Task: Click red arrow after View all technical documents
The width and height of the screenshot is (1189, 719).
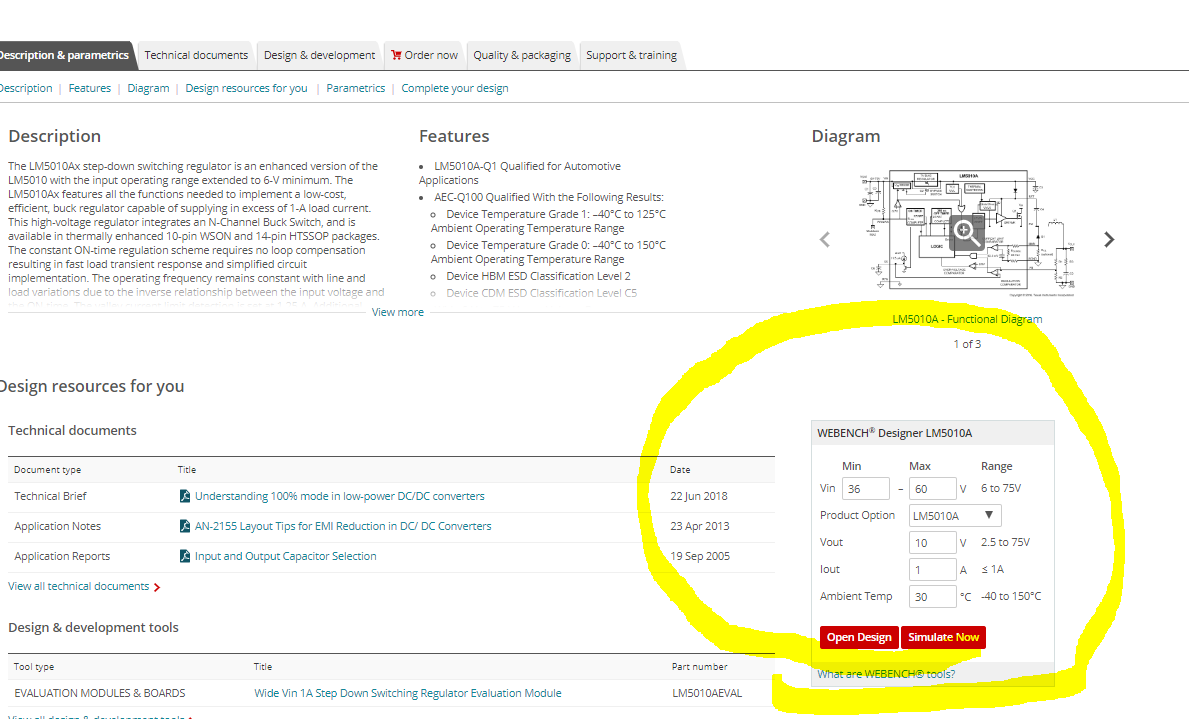Action: pyautogui.click(x=157, y=587)
